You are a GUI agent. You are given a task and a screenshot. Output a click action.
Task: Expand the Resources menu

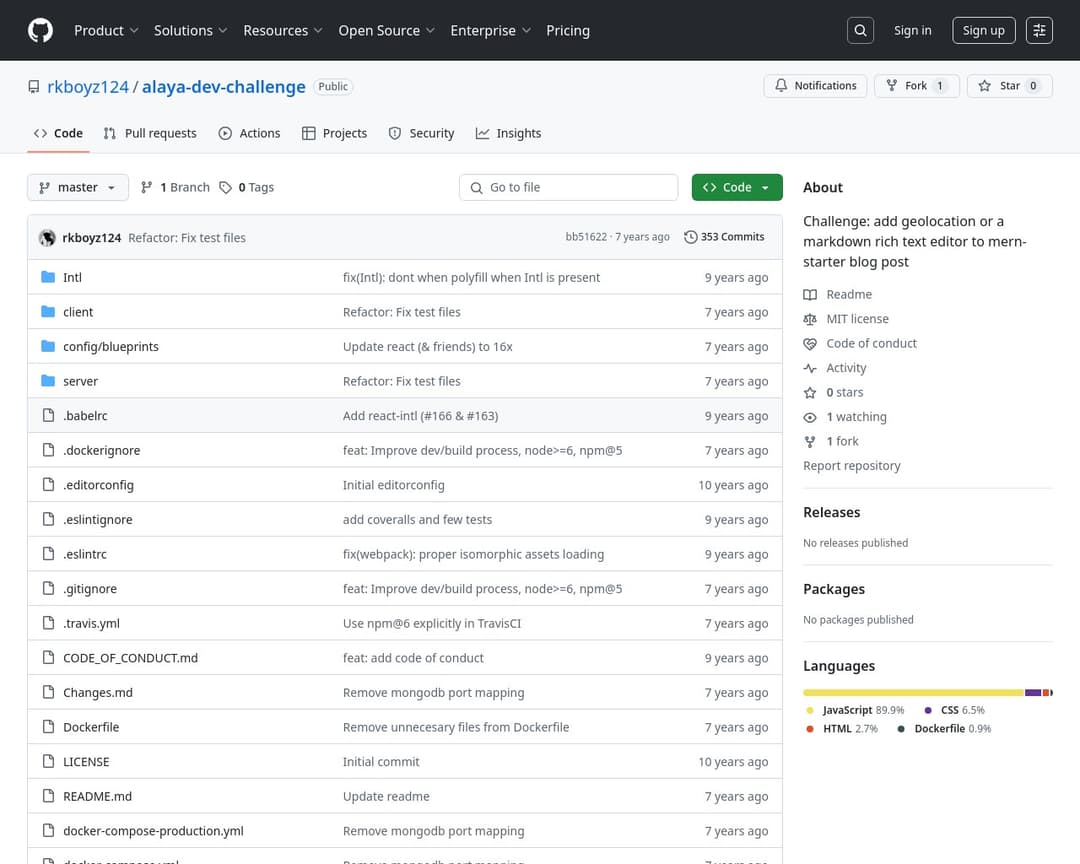pyautogui.click(x=282, y=30)
